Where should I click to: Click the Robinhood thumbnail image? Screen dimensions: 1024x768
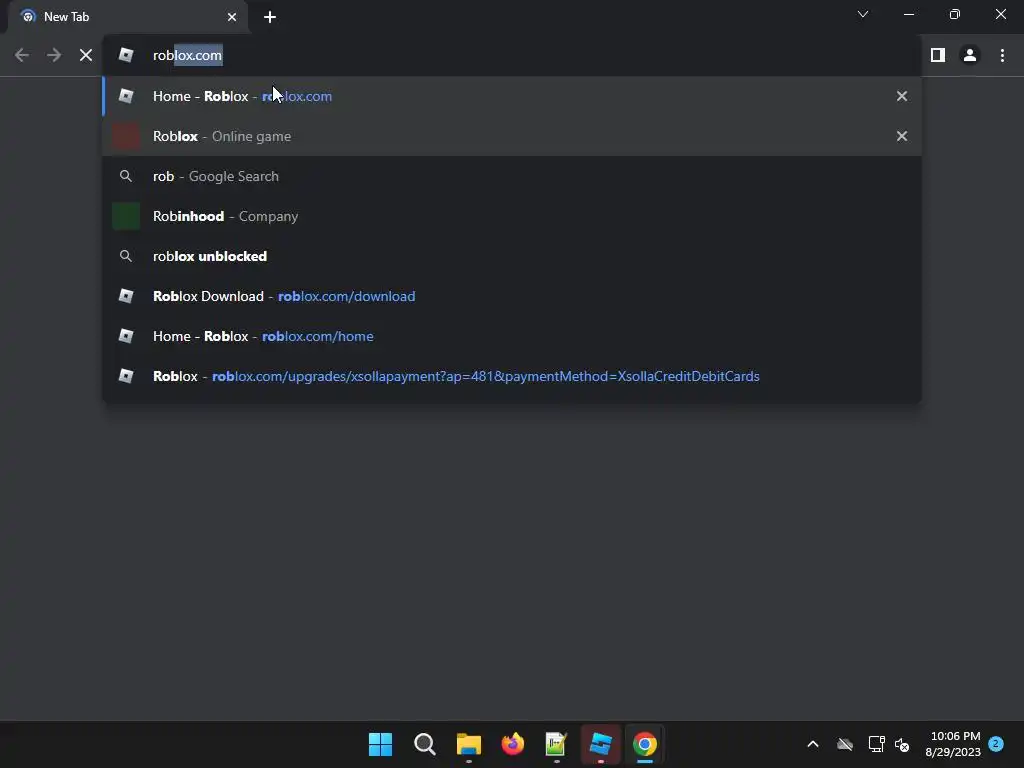pyautogui.click(x=126, y=216)
